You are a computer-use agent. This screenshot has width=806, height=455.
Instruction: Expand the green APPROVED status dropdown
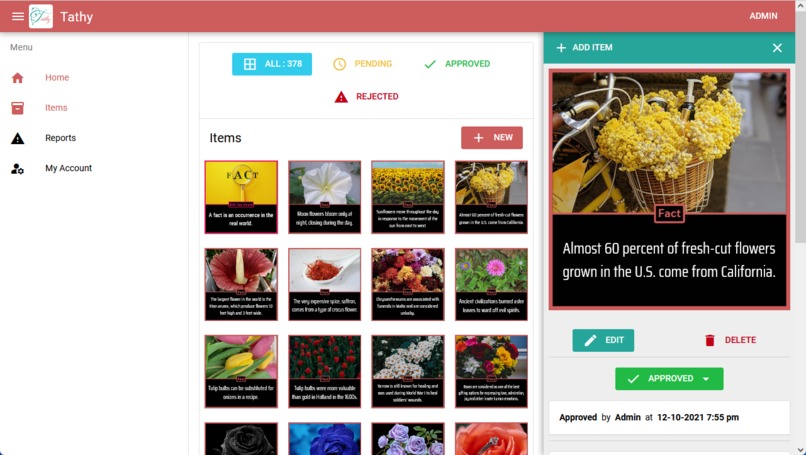click(x=669, y=379)
